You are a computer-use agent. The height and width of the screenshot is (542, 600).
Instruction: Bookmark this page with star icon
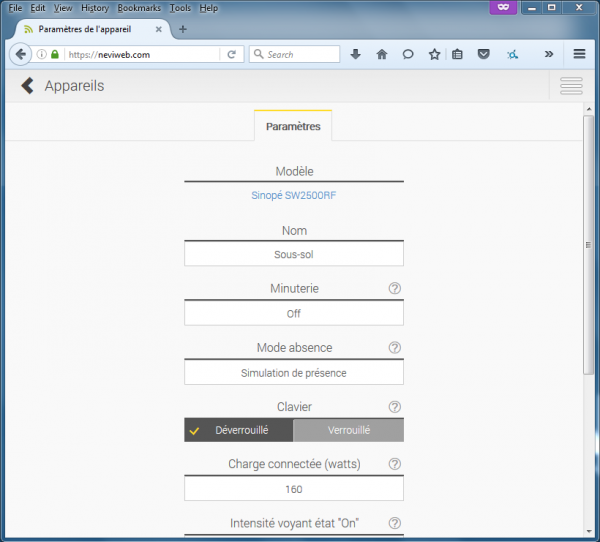click(x=434, y=54)
